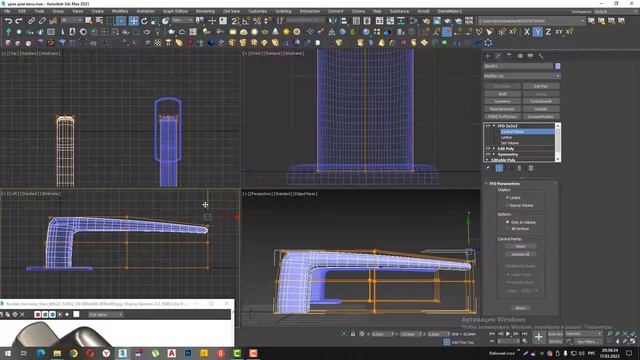Open the reference coordinate system dropdown
Viewport: 640px width, 360px height.
(182, 20)
